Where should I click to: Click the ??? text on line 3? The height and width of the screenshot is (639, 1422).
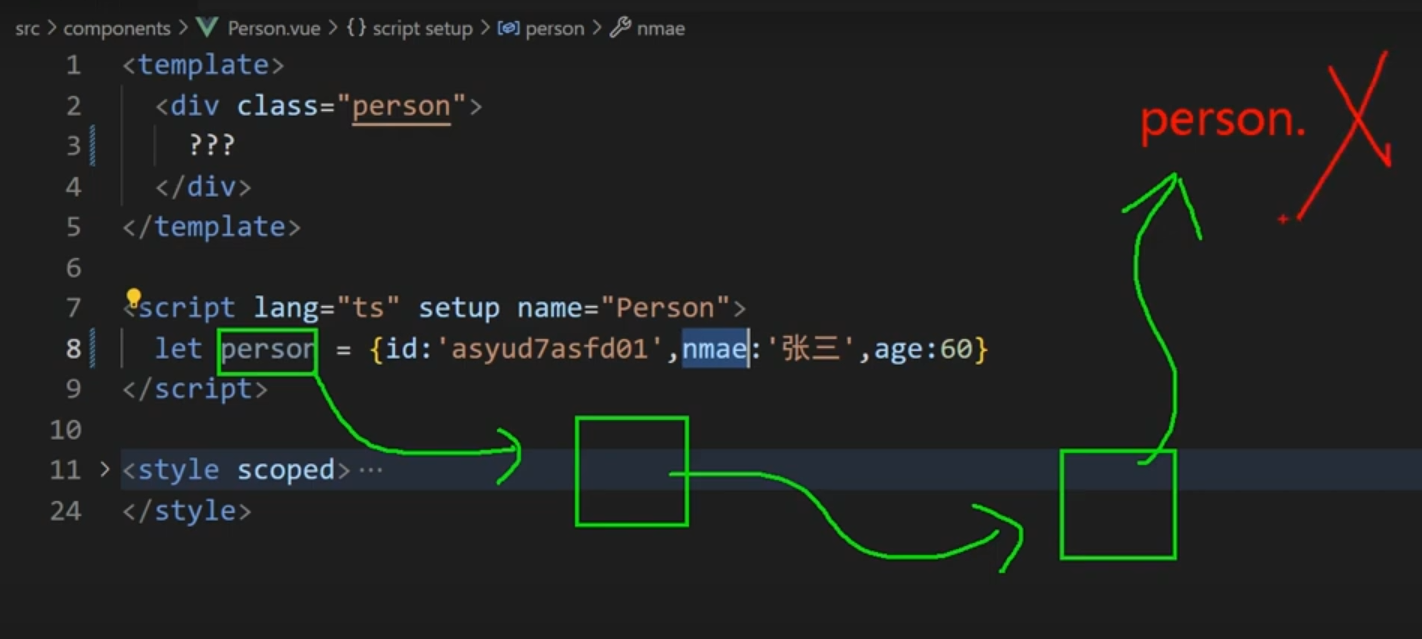pyautogui.click(x=211, y=146)
